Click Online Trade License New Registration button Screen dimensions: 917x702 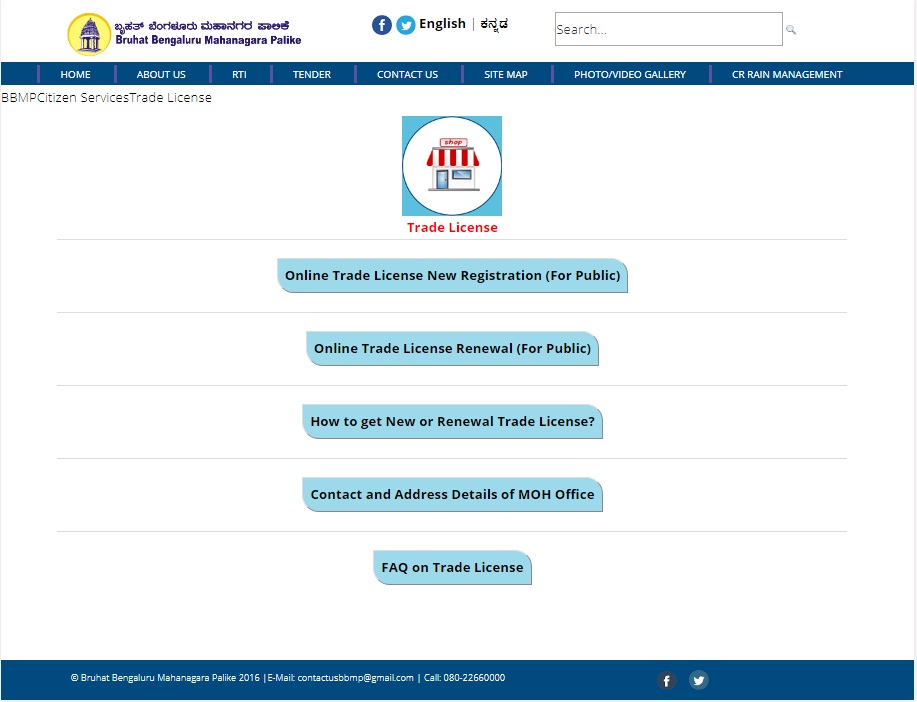pyautogui.click(x=452, y=275)
